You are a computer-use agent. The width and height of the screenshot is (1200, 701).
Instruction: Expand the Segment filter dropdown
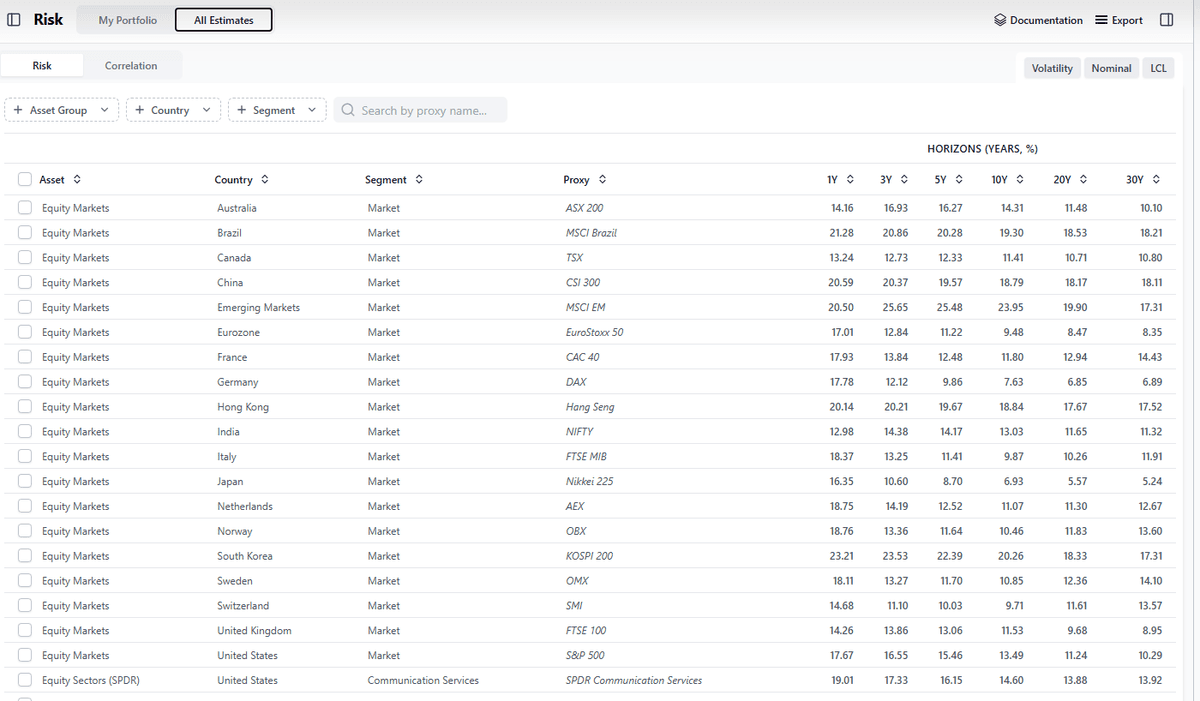[277, 110]
